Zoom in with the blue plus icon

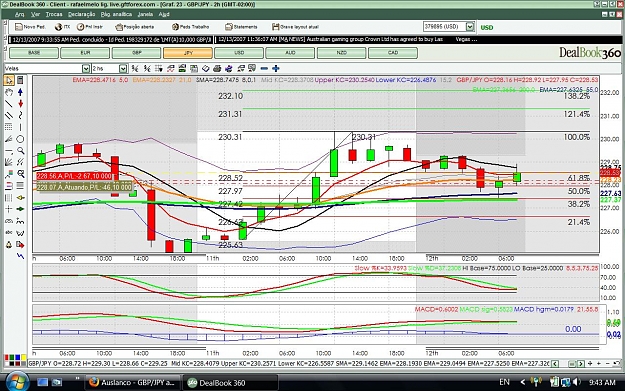pos(275,69)
